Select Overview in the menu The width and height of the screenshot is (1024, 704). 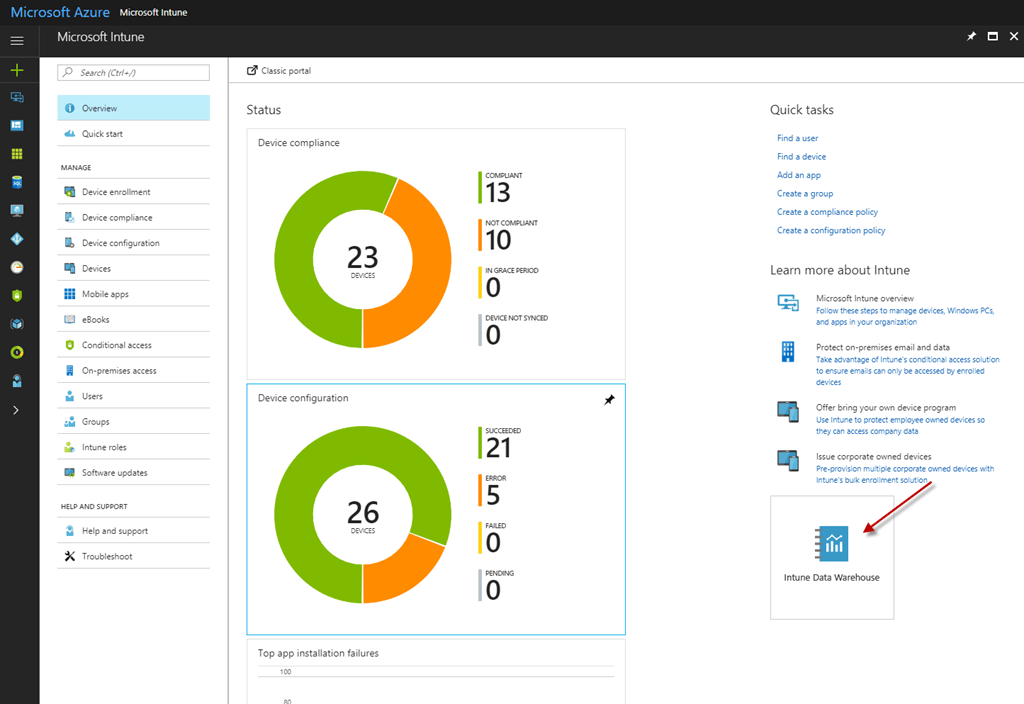pyautogui.click(x=133, y=108)
